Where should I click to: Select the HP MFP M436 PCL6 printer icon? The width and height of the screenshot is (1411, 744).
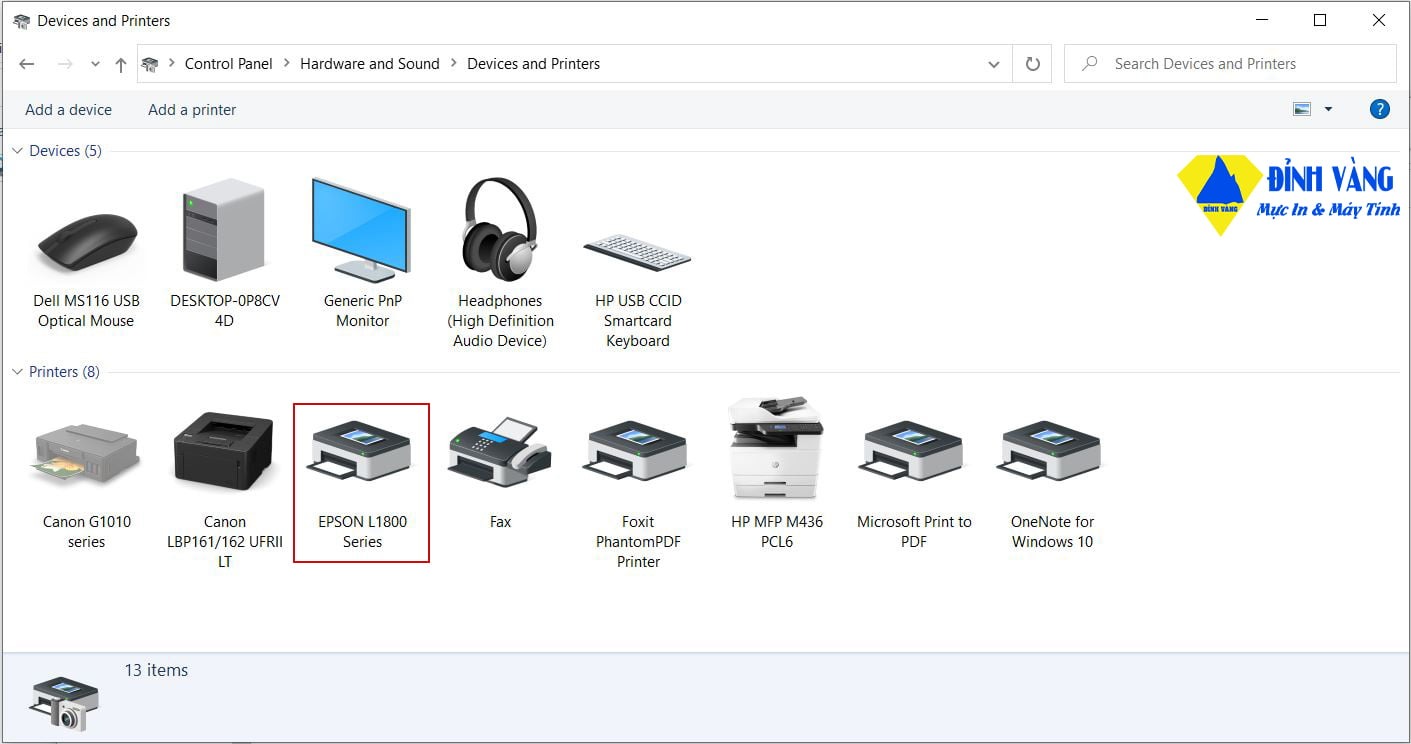(776, 447)
